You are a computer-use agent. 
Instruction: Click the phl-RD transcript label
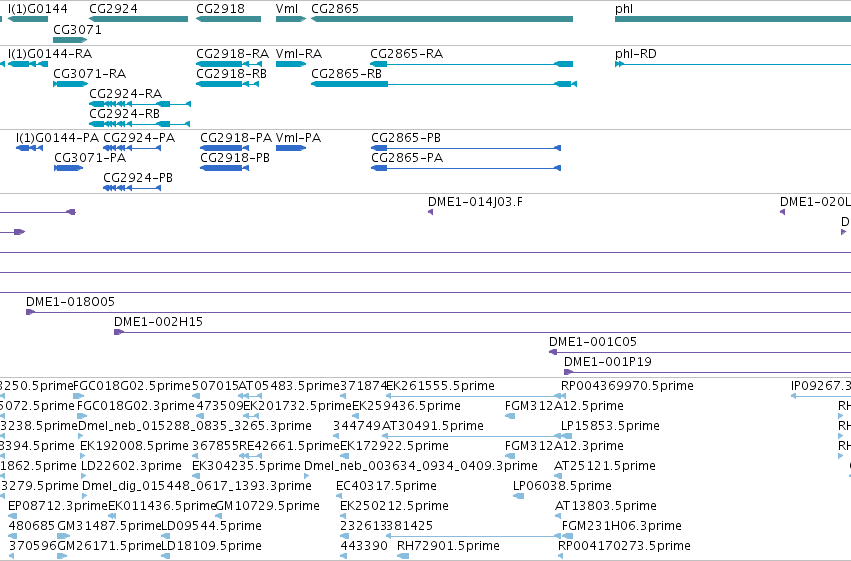tap(636, 54)
